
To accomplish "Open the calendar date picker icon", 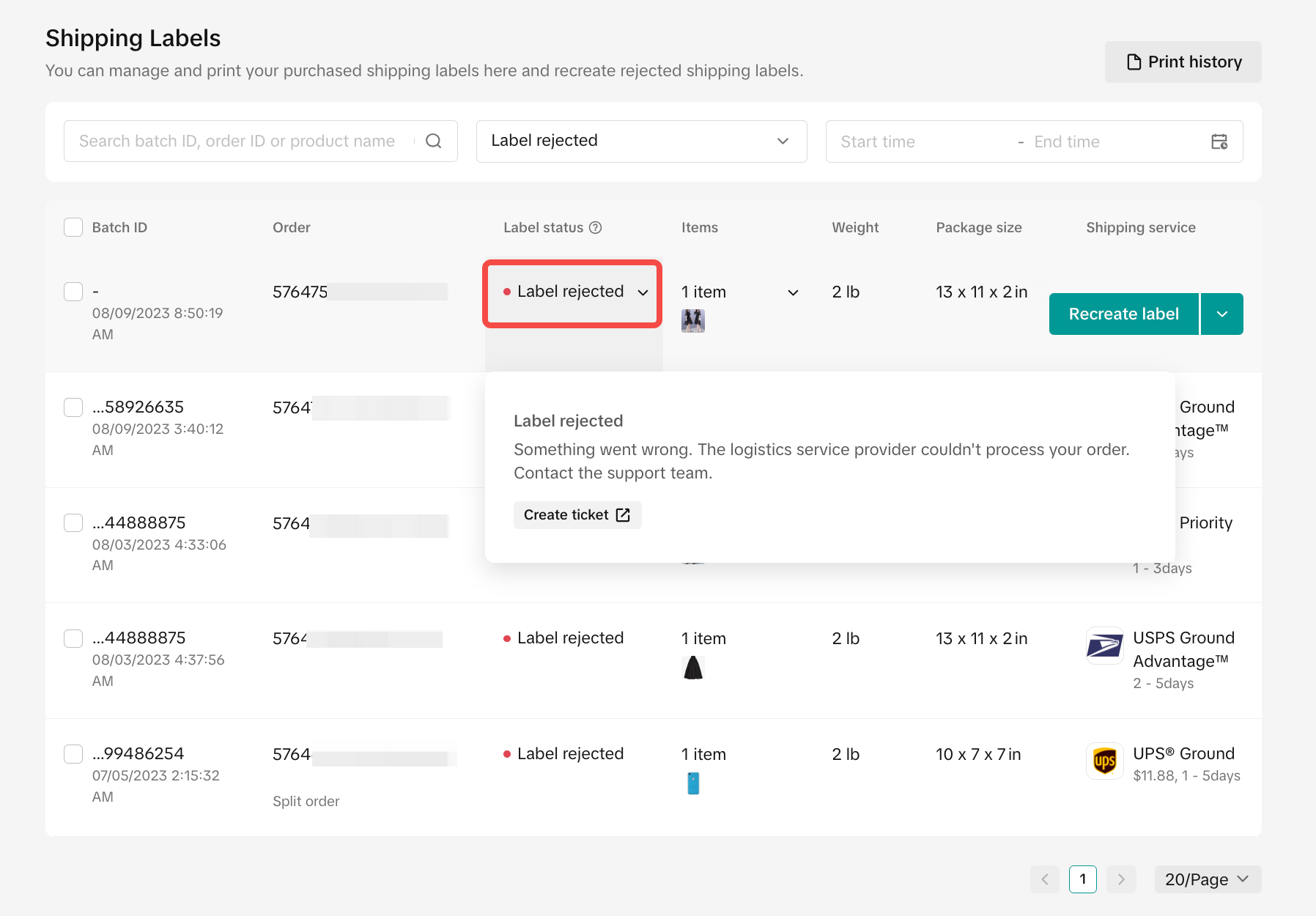I will click(x=1219, y=141).
